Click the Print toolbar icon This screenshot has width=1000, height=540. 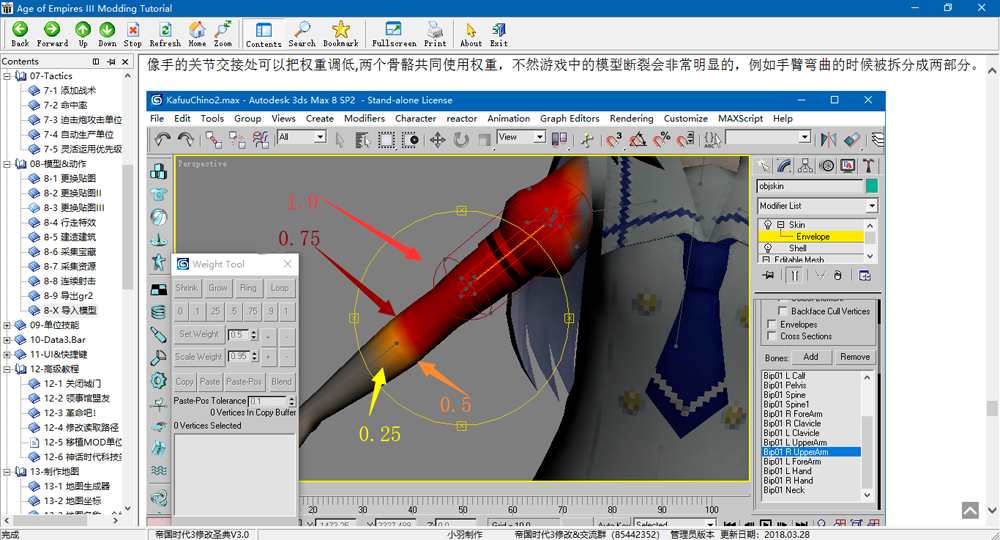click(435, 31)
